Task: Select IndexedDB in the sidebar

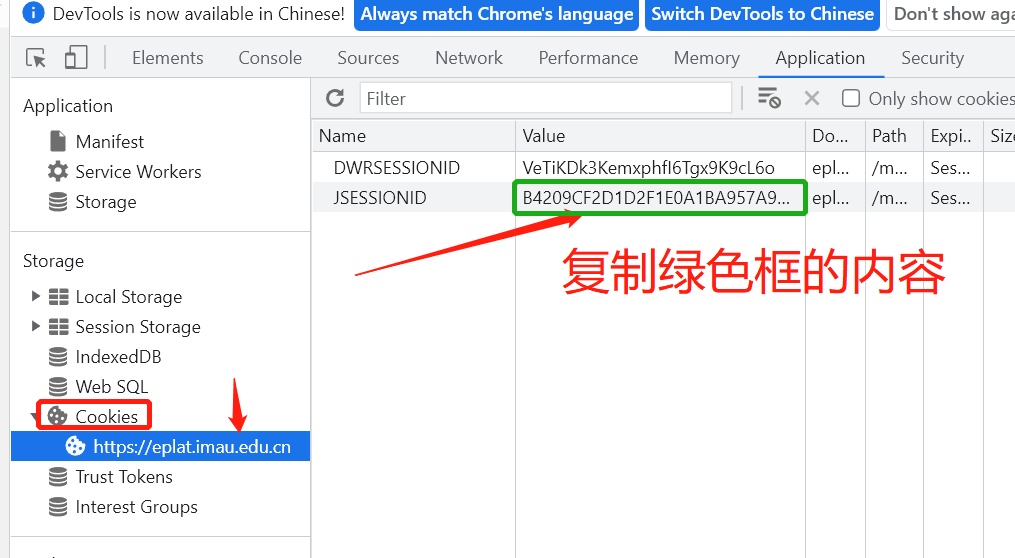Action: point(118,357)
